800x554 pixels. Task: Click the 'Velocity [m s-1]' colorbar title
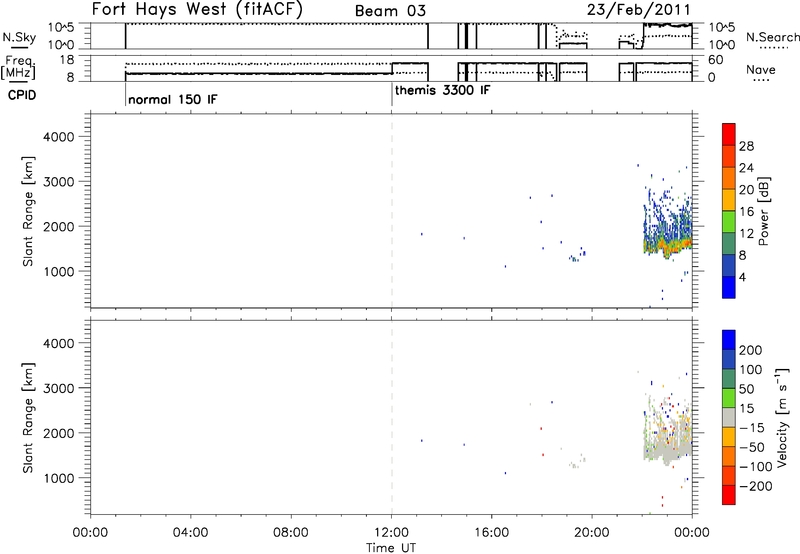(x=783, y=417)
